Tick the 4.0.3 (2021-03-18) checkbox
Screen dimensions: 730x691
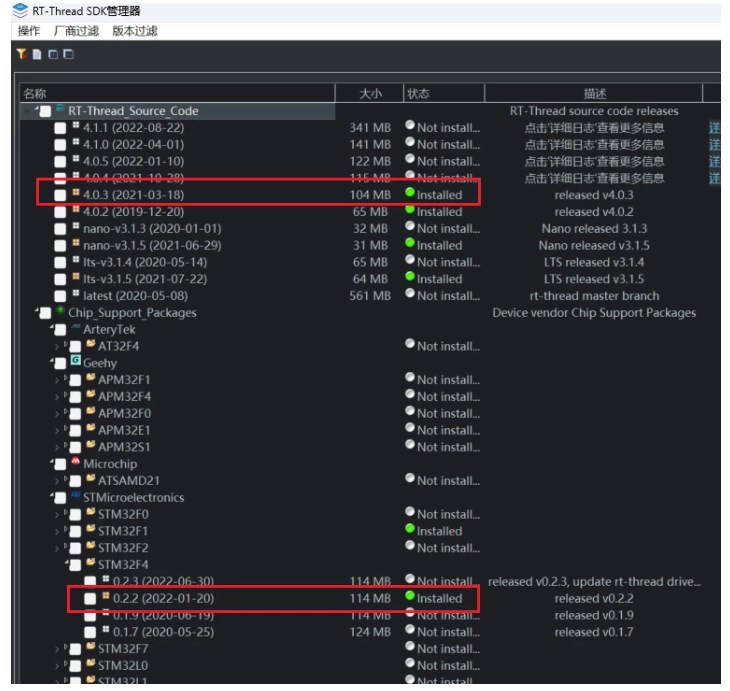(x=60, y=196)
